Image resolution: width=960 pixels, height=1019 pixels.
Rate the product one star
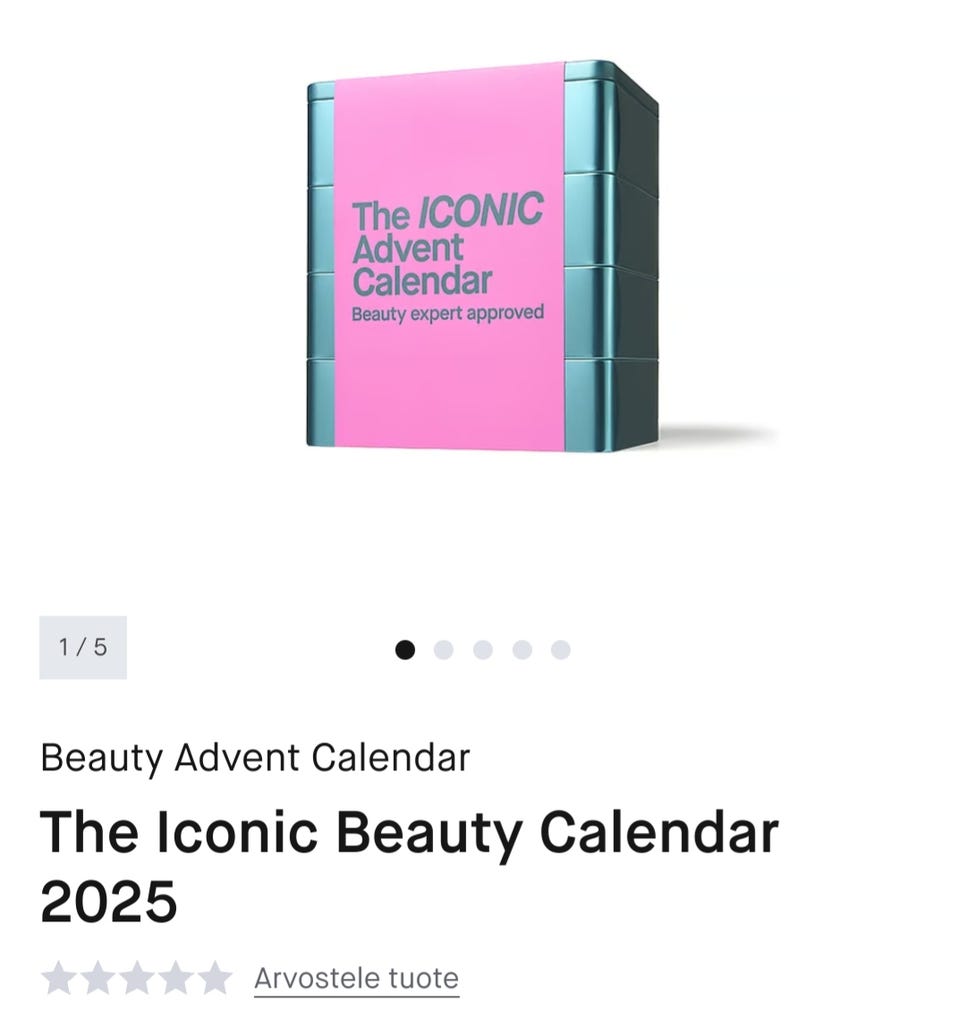59,979
